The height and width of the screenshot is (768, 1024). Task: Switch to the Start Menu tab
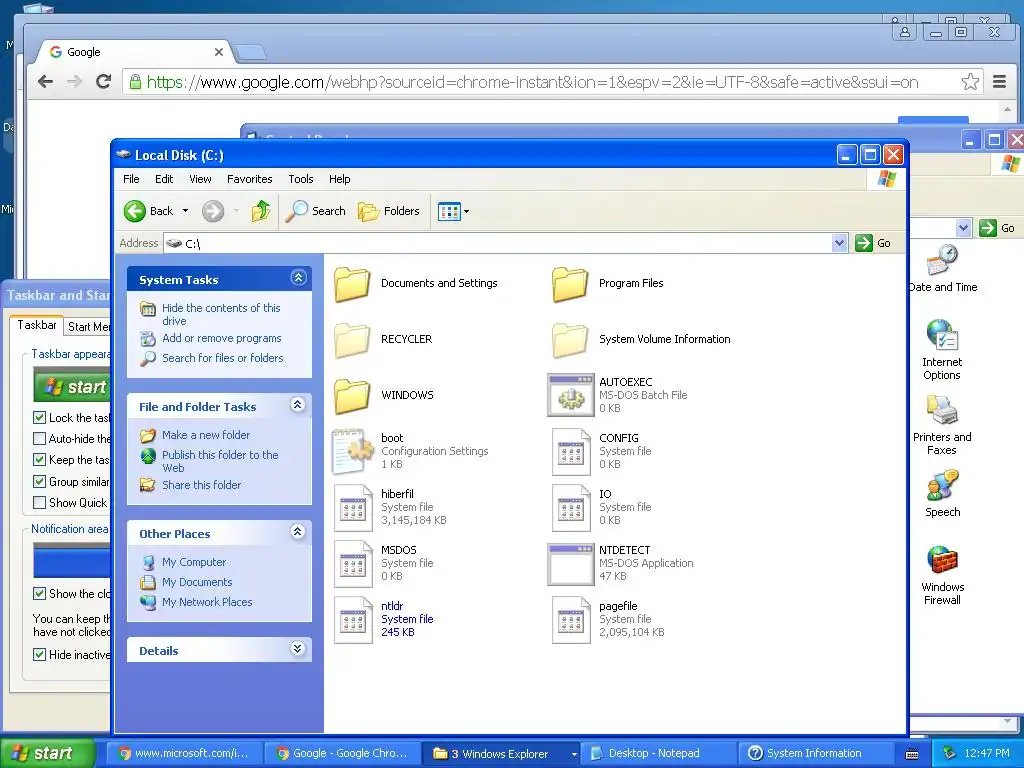[88, 327]
